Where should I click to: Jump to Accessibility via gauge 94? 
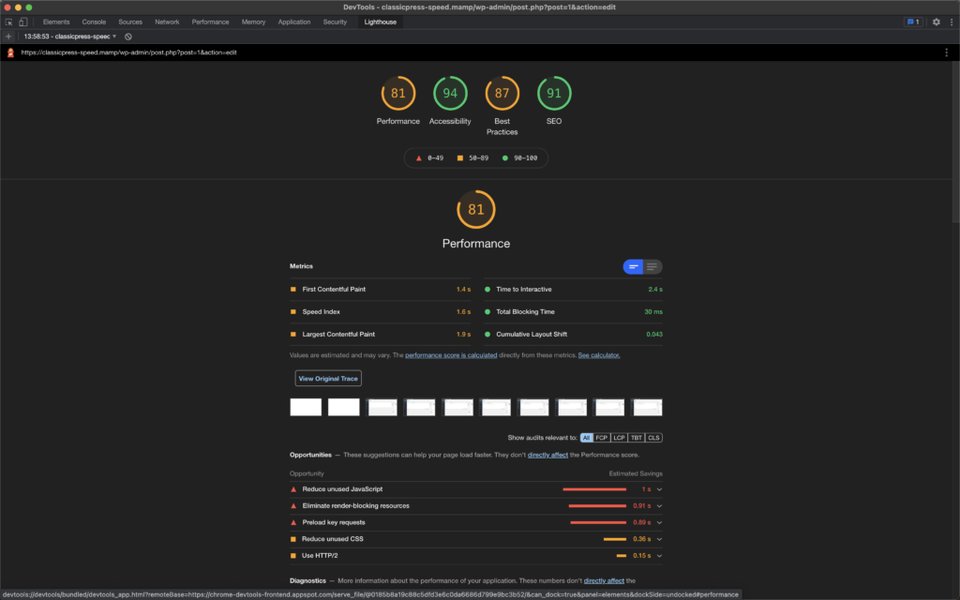[450, 93]
